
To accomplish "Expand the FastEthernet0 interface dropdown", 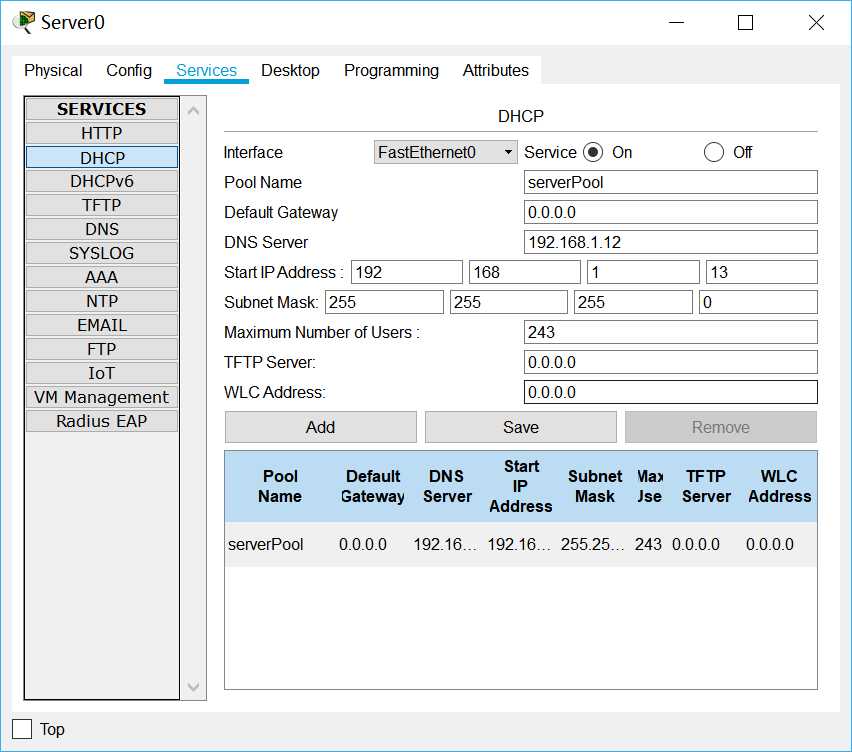I will [x=445, y=152].
